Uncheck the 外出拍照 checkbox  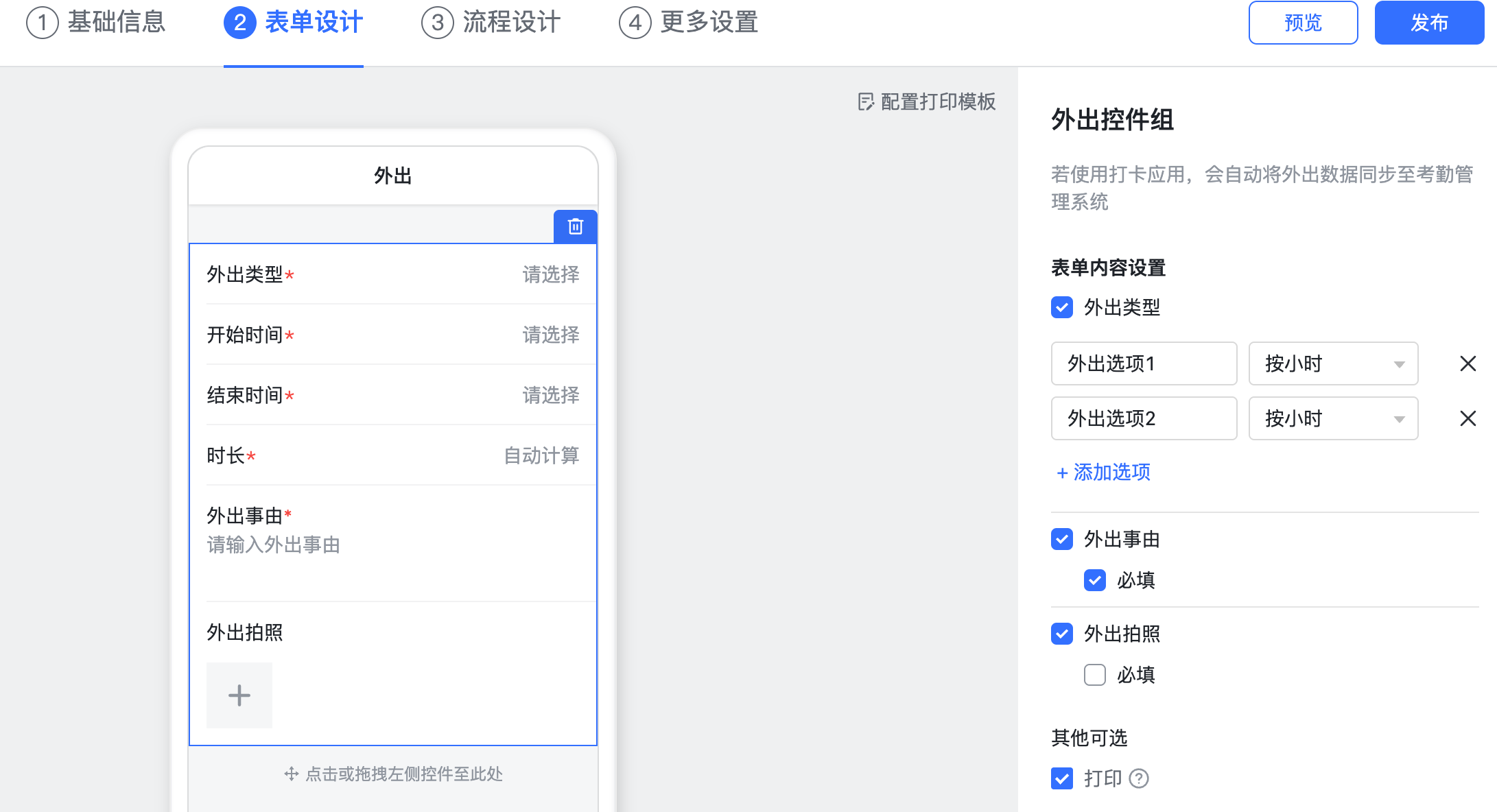tap(1062, 634)
